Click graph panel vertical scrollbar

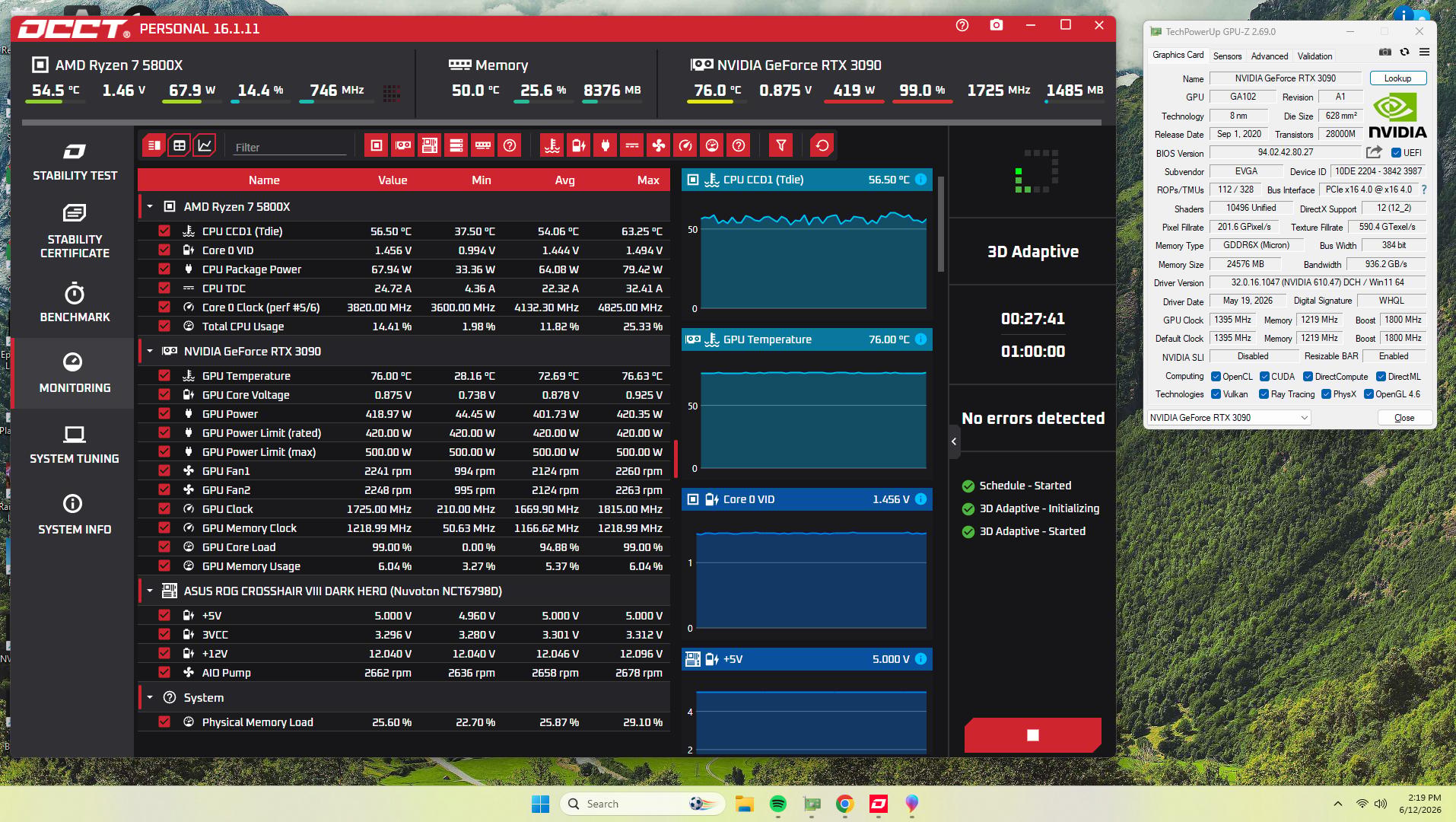point(941,225)
